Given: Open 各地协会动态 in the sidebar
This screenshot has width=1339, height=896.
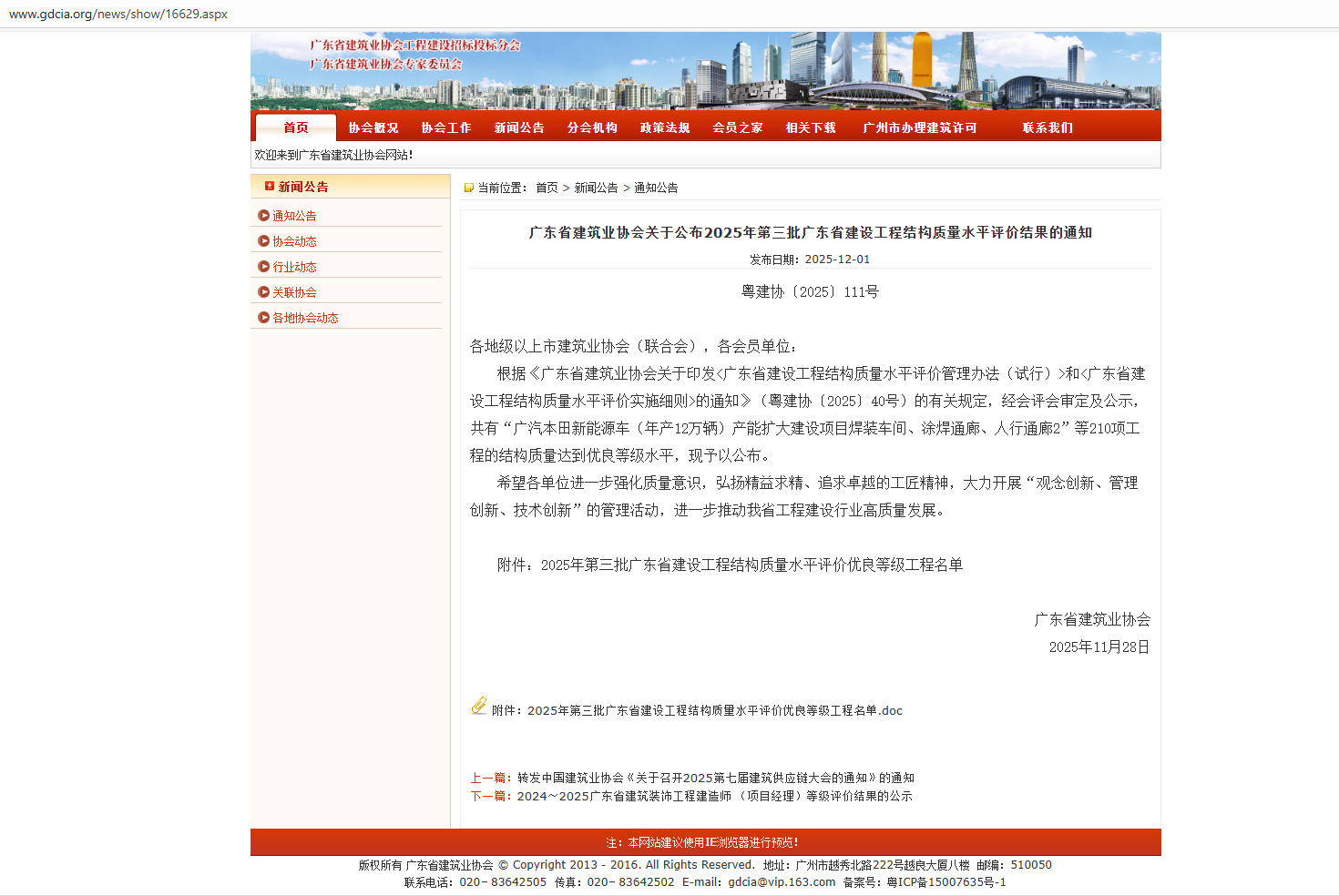Looking at the screenshot, I should 305,318.
